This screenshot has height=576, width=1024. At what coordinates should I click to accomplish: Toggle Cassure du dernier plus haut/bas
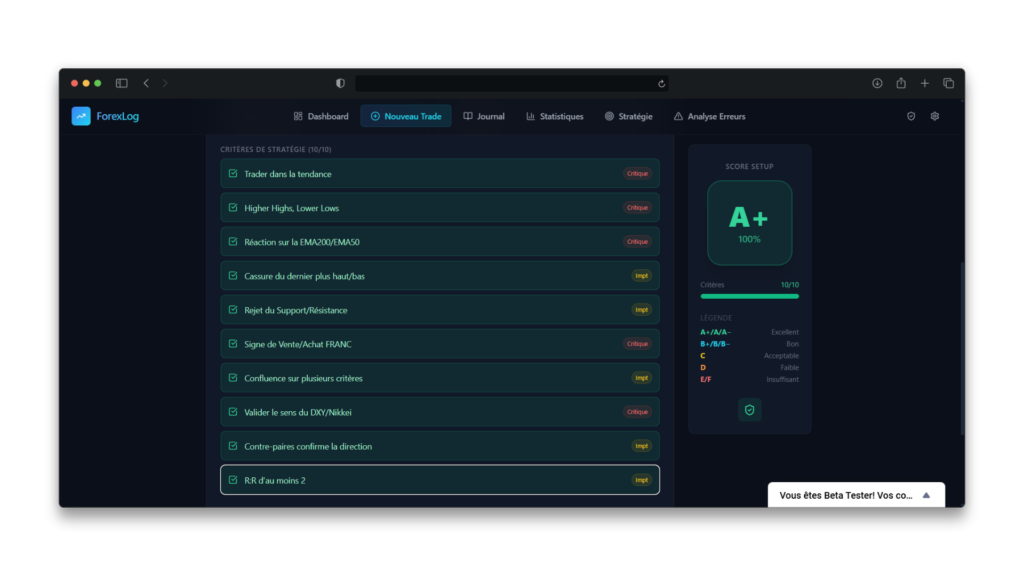[233, 276]
